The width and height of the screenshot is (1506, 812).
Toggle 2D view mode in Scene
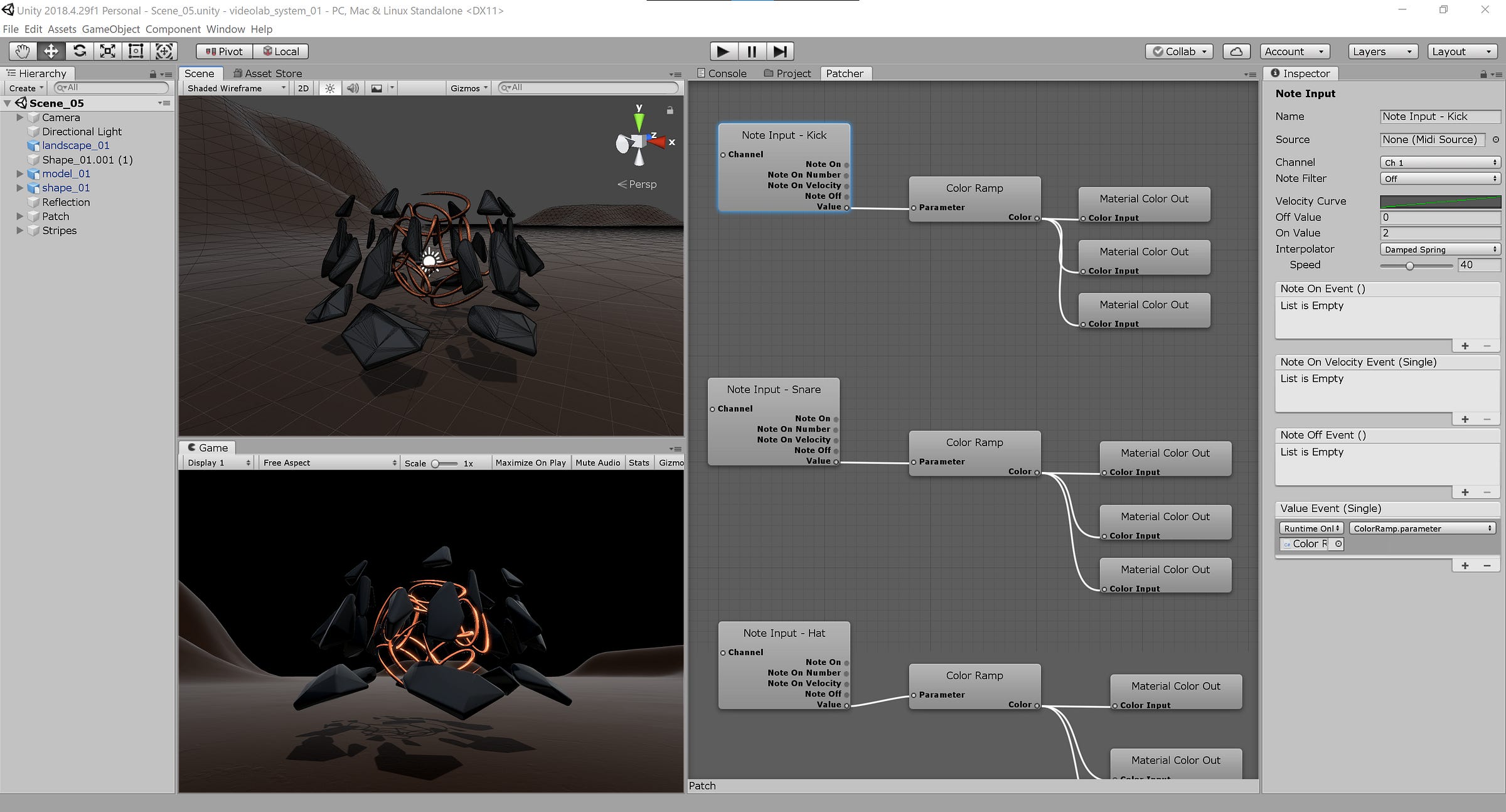point(303,88)
